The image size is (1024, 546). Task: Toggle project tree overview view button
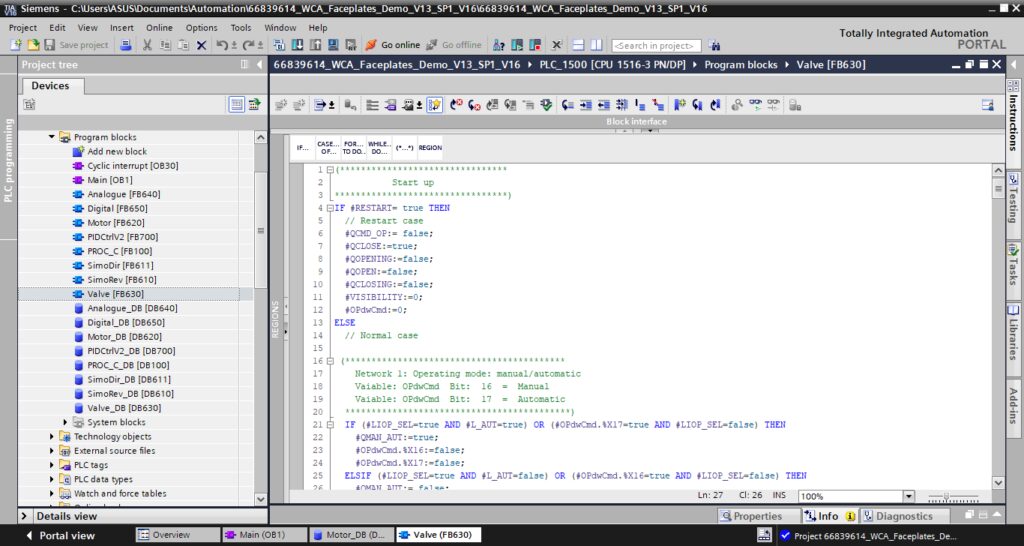click(236, 104)
